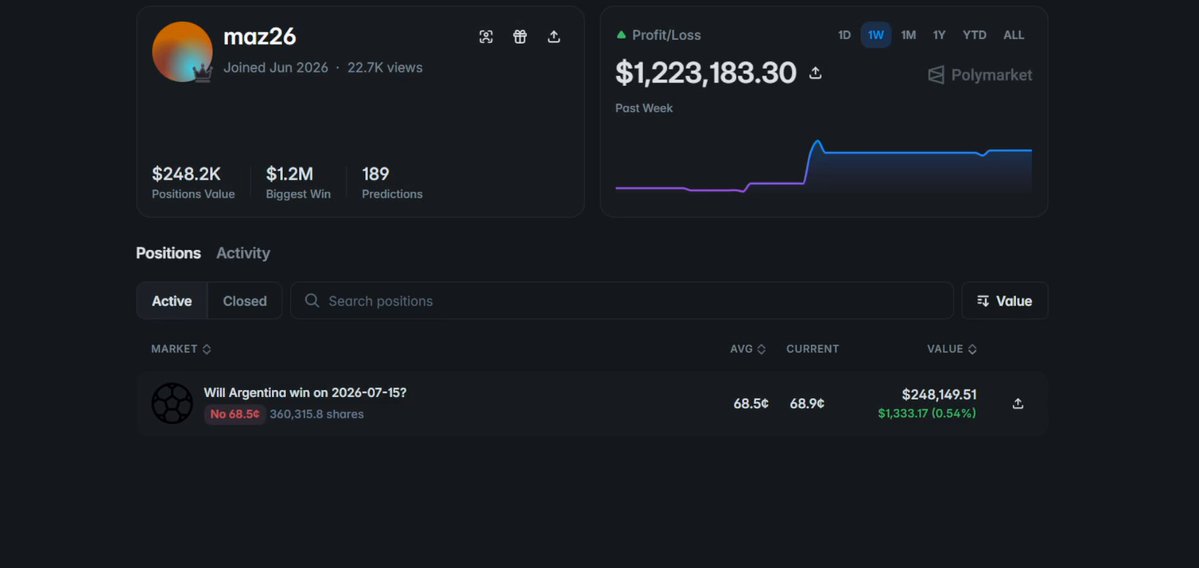Switch to the Activity tab
Viewport: 1199px width, 568px height.
click(x=243, y=253)
